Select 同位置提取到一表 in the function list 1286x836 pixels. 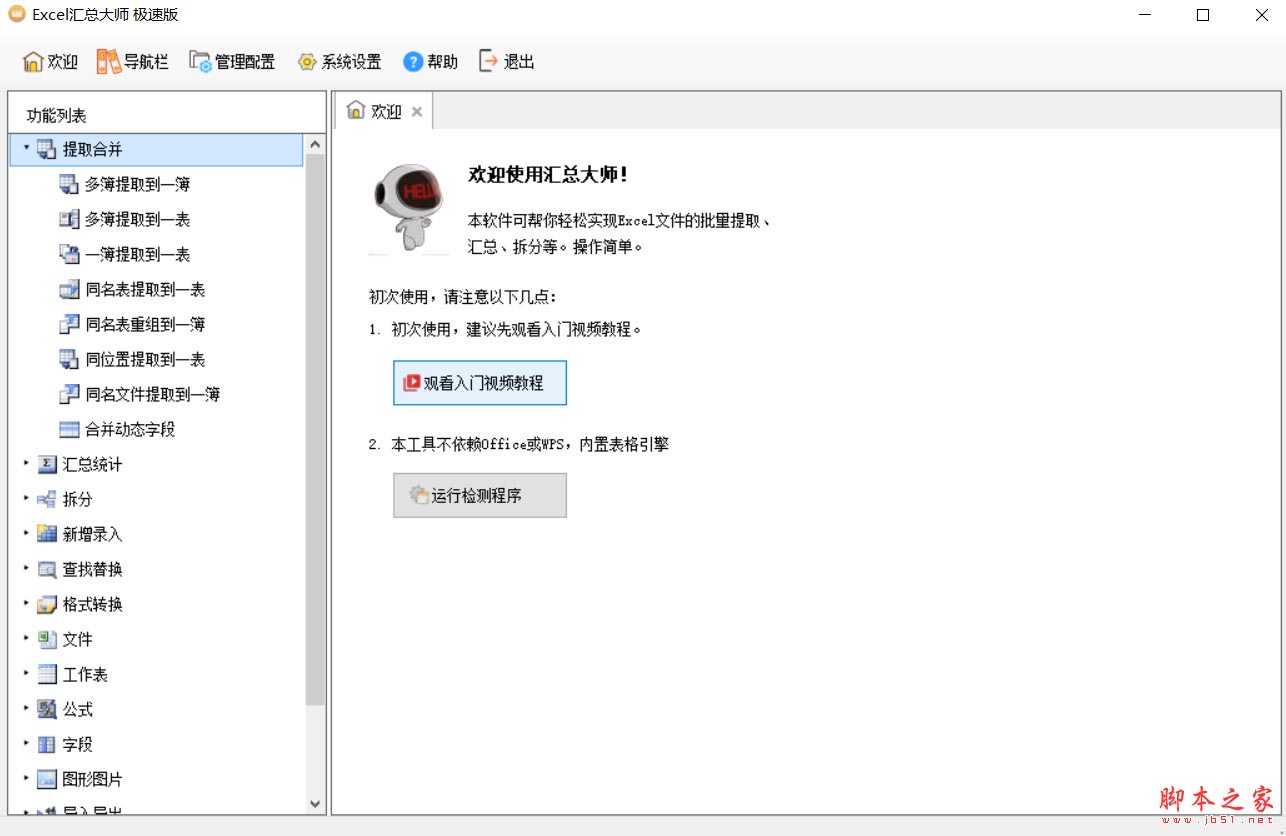click(146, 359)
